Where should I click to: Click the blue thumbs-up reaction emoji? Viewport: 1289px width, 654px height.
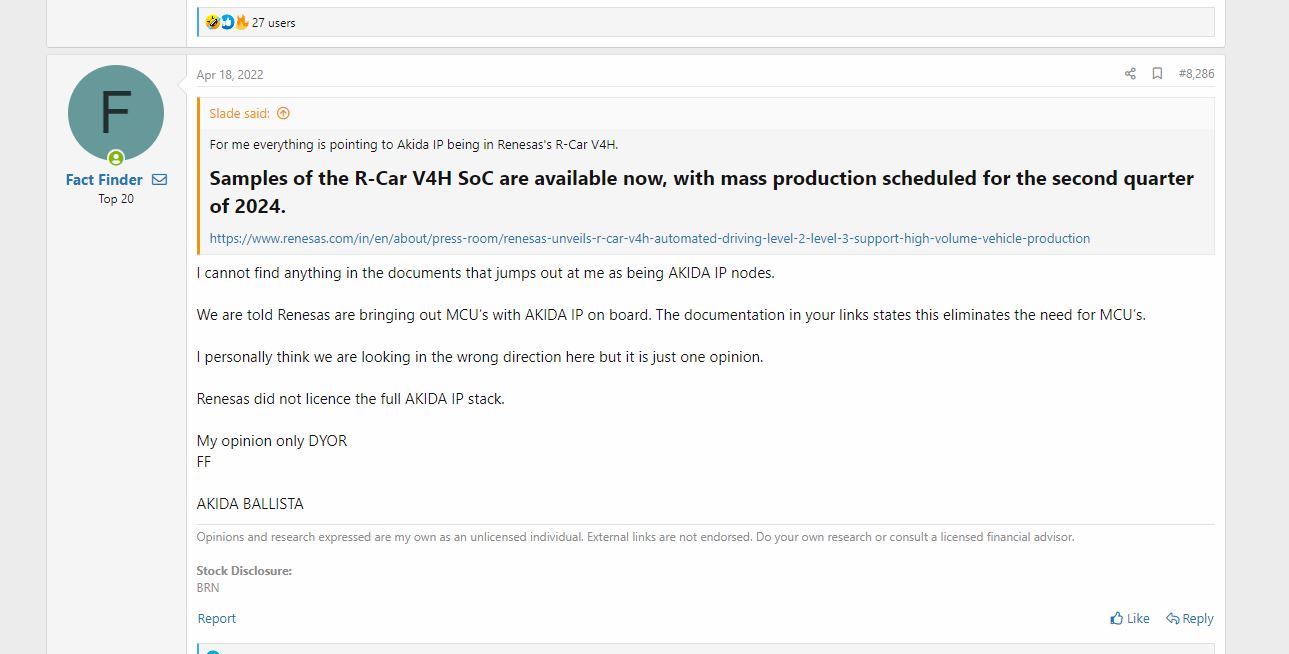point(227,22)
